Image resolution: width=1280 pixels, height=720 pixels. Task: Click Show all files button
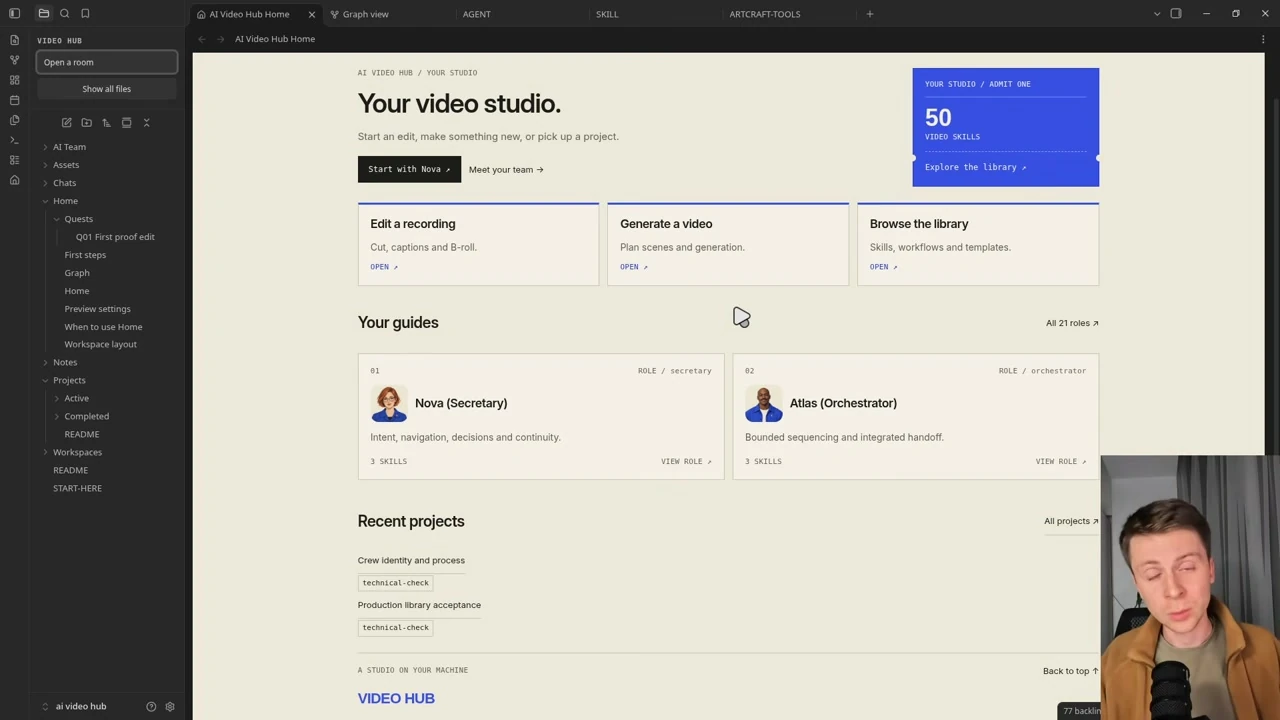pyautogui.click(x=106, y=89)
